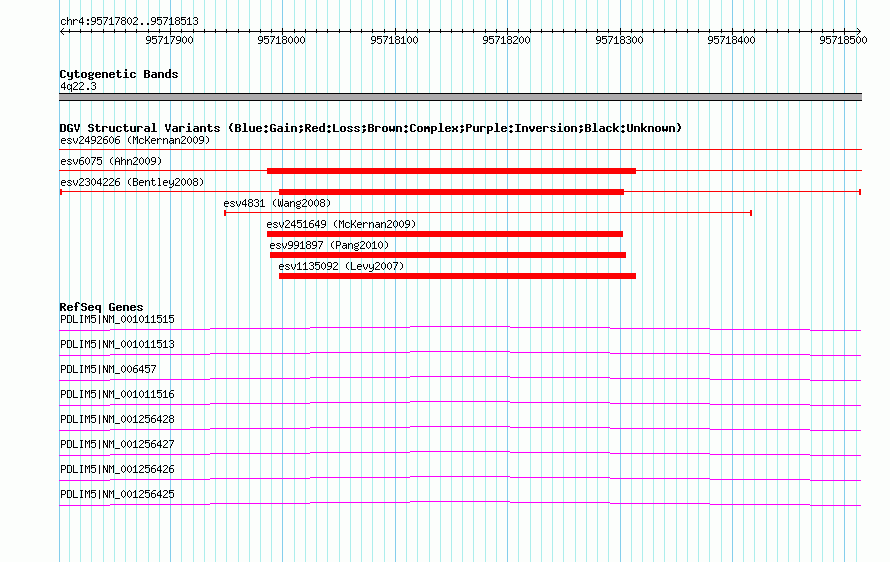Screen dimensions: 890x562
Task: Select transcript PDLIM5|NM_001011516
Action: tap(117, 395)
